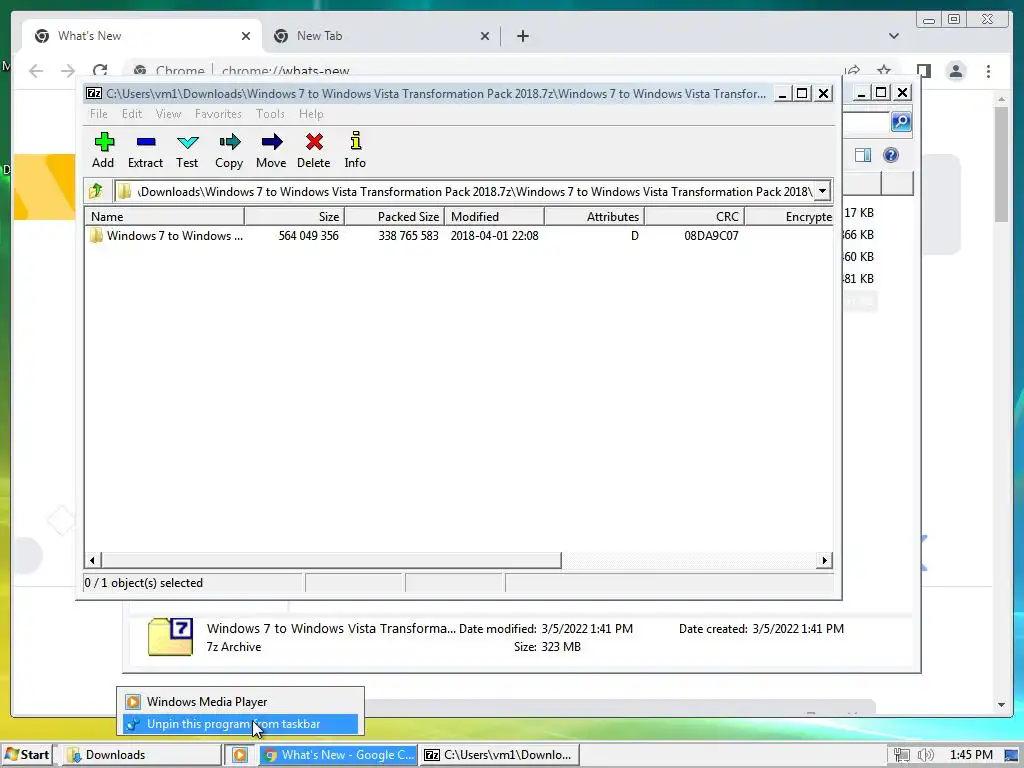The height and width of the screenshot is (768, 1024).
Task: Click the Add toolbar icon in 7-Zip
Action: 103,150
